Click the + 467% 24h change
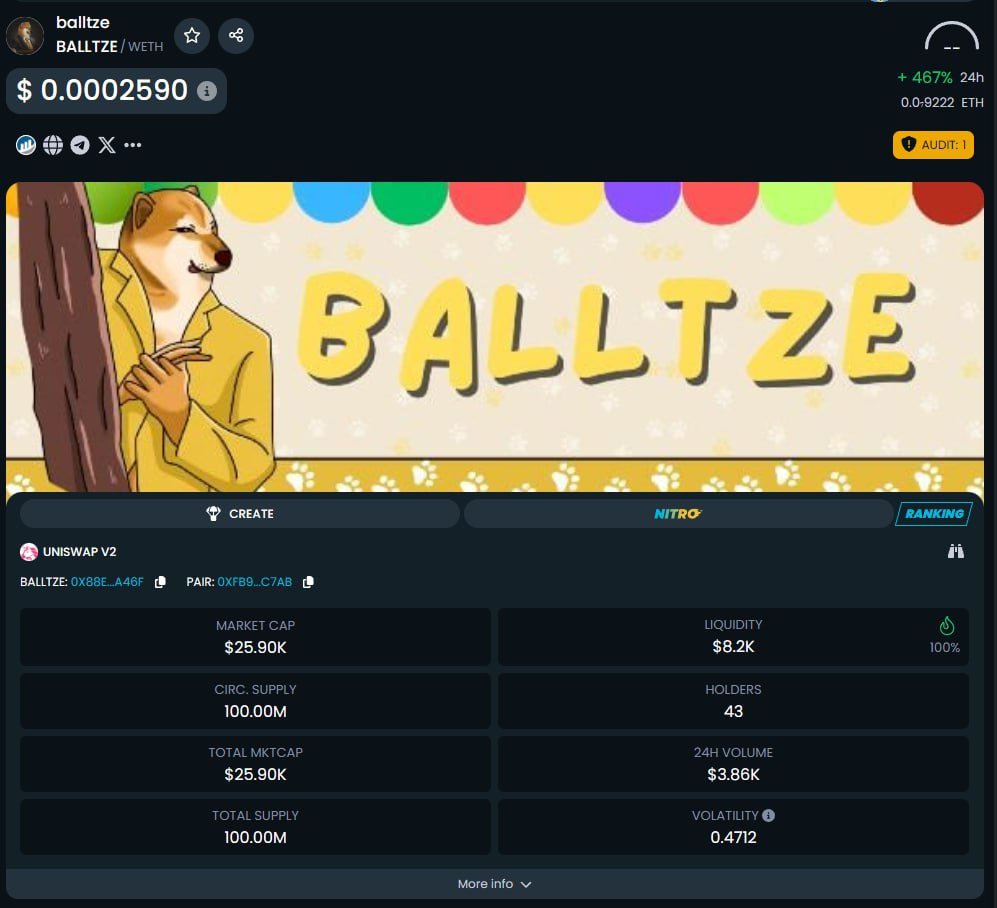 pyautogui.click(x=940, y=78)
